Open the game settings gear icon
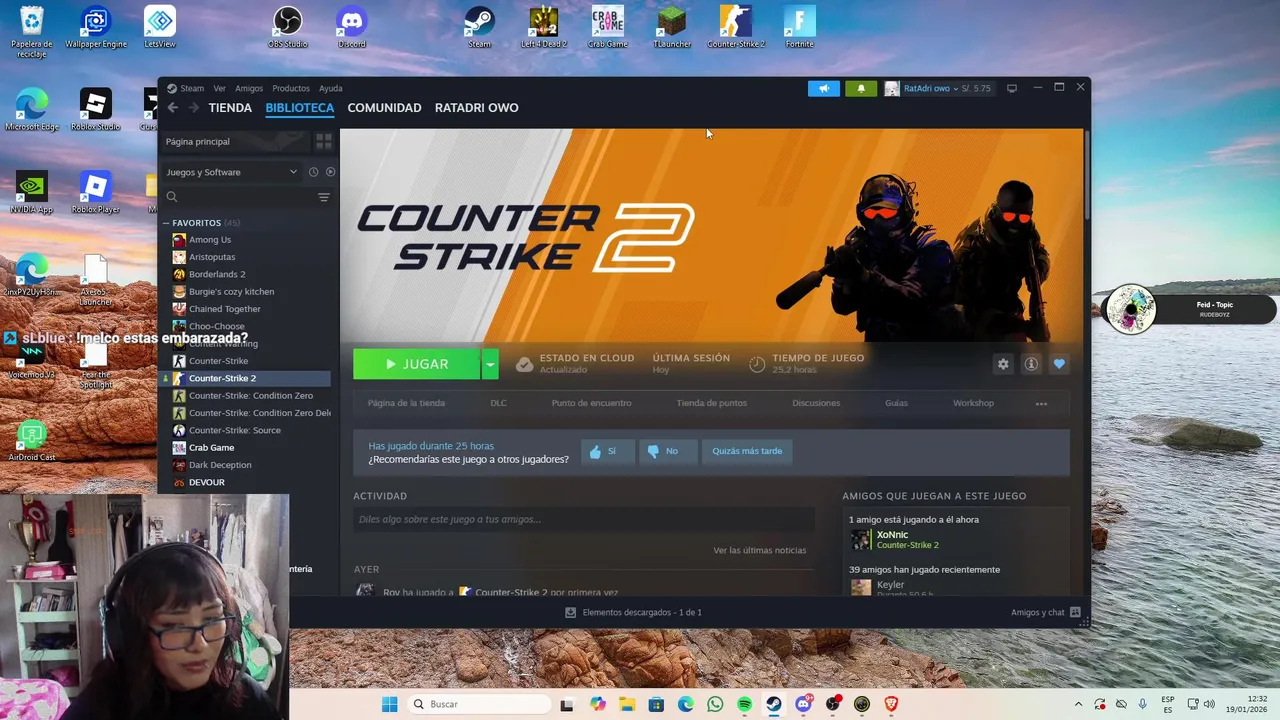This screenshot has width=1280, height=720. 1003,364
